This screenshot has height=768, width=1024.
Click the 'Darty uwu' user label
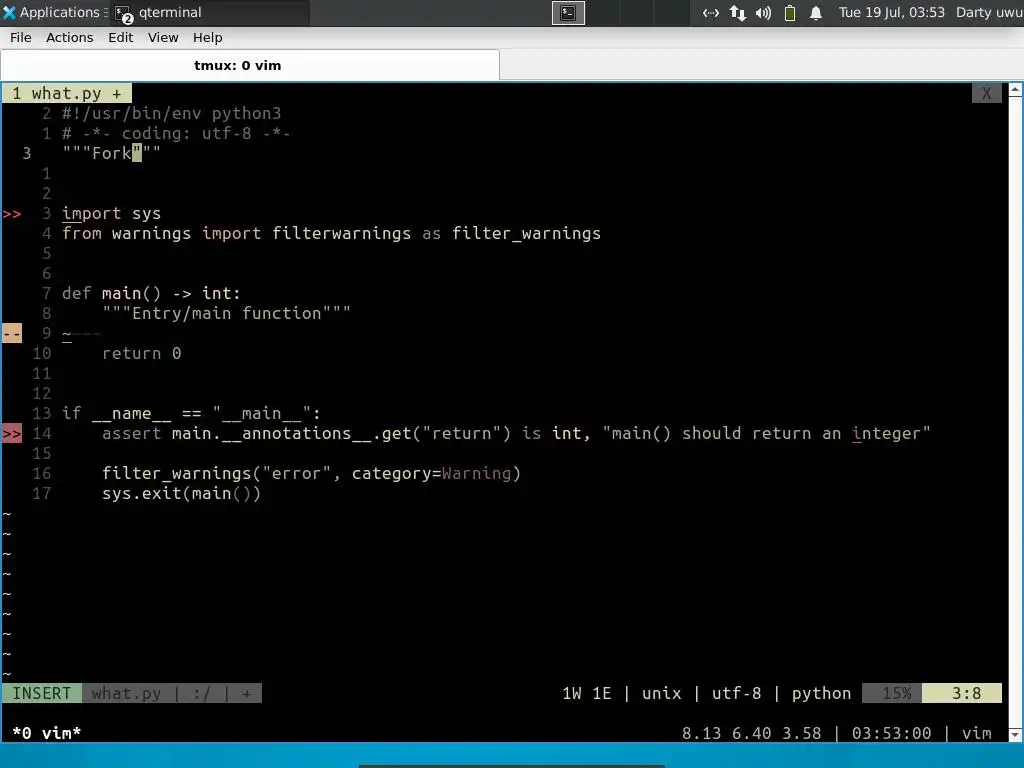tap(989, 12)
